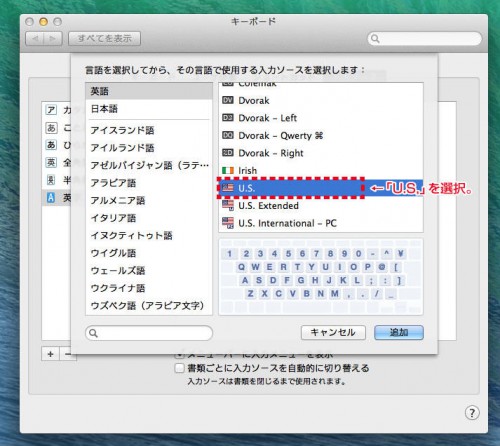Viewport: 500px width, 446px height.
Task: Click the add input source plus button
Action: pos(50,354)
